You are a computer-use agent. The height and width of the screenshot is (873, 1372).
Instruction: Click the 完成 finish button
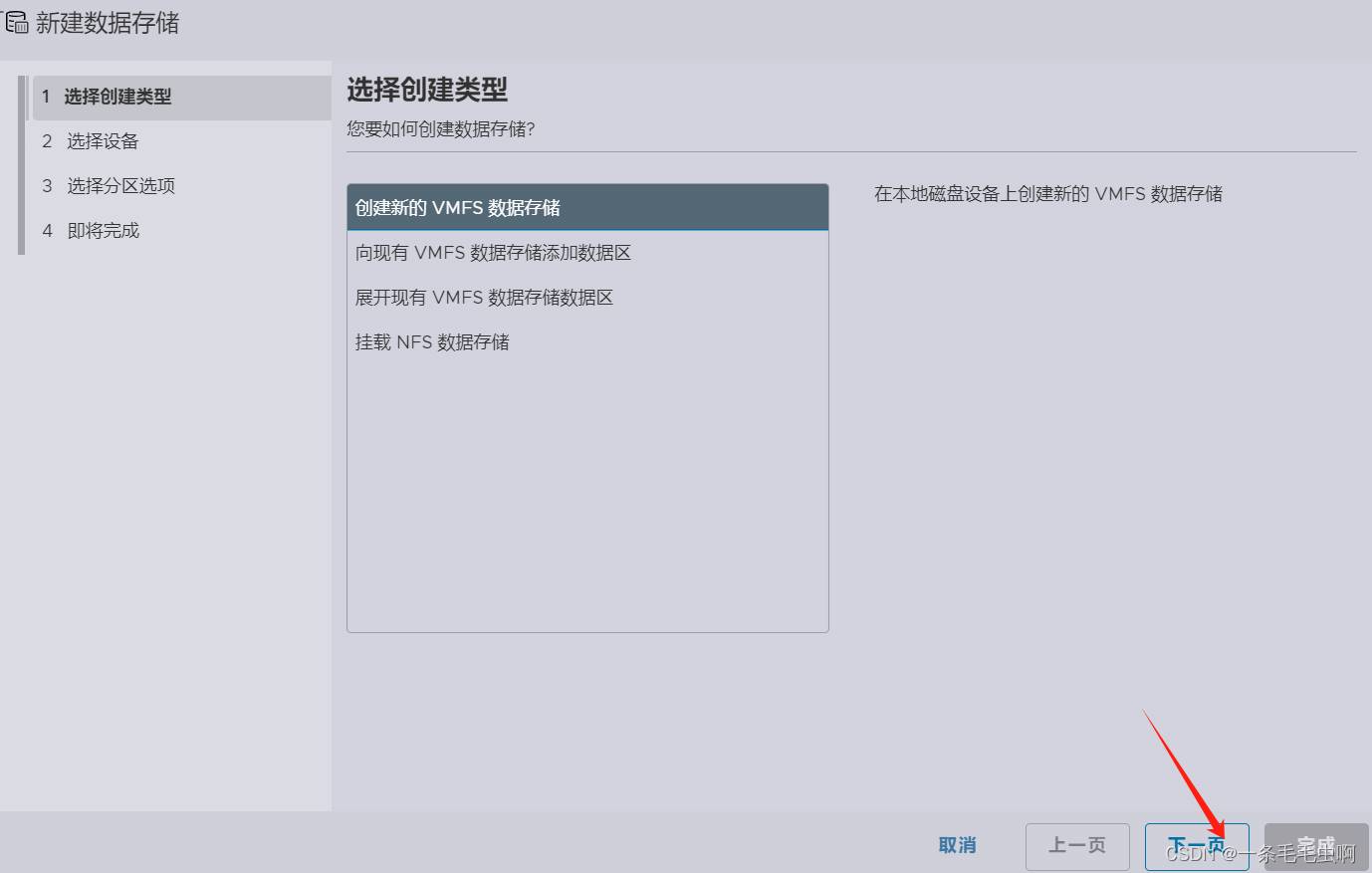click(1315, 845)
